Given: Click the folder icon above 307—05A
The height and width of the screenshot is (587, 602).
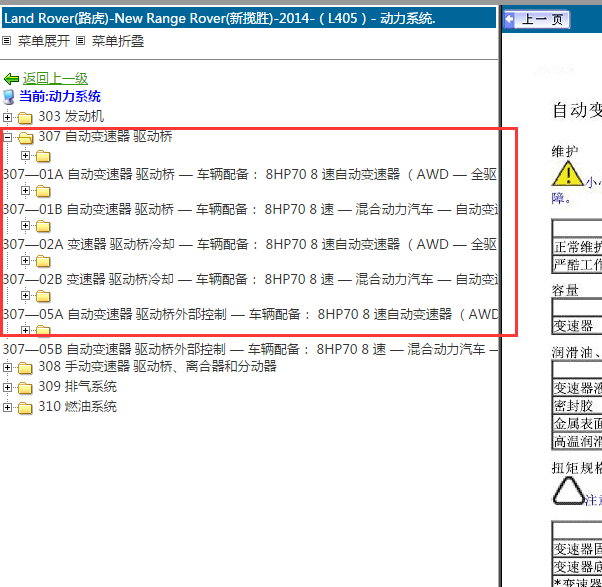Looking at the screenshot, I should 43,296.
